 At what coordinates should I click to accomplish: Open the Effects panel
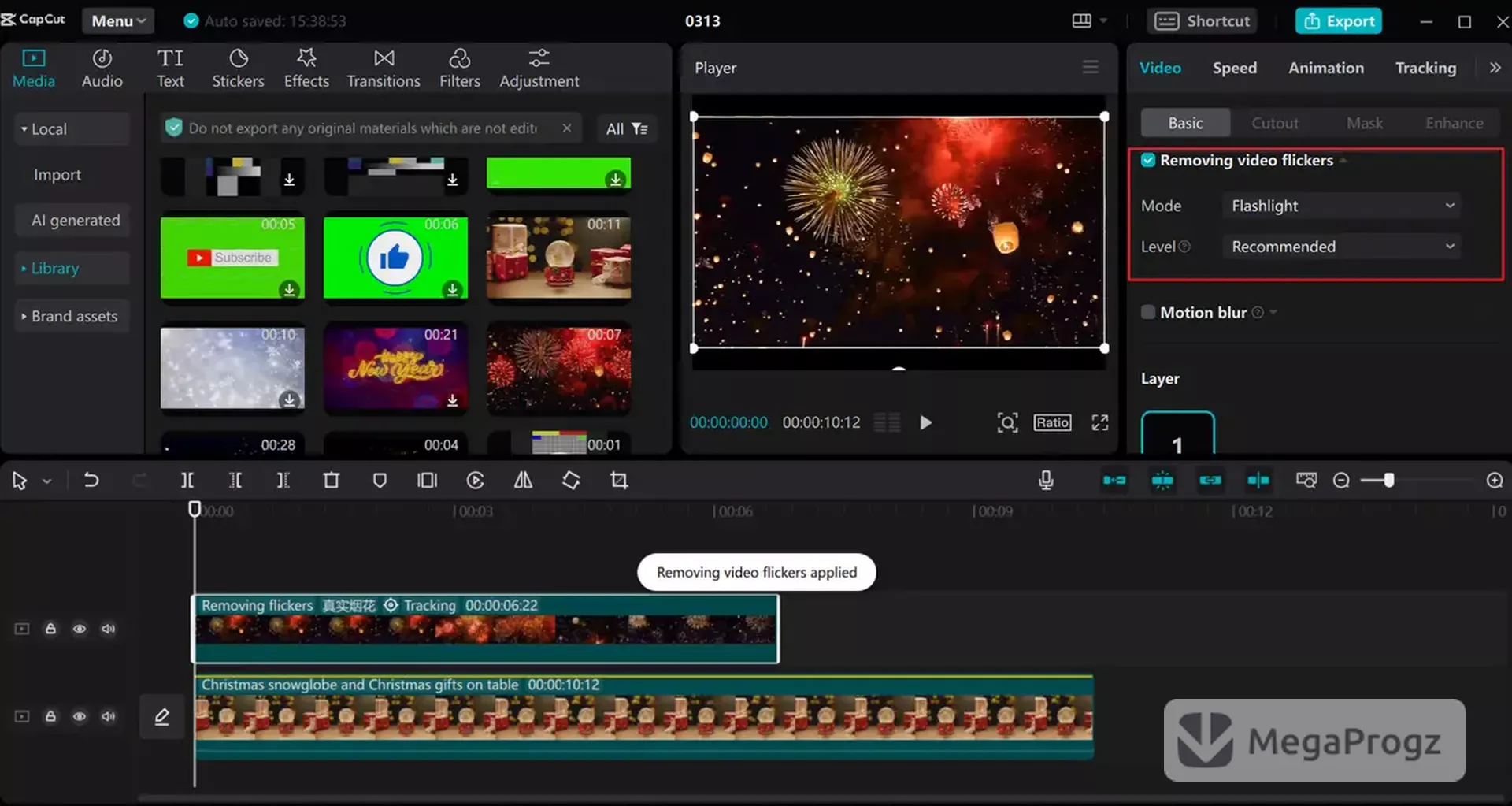(306, 69)
